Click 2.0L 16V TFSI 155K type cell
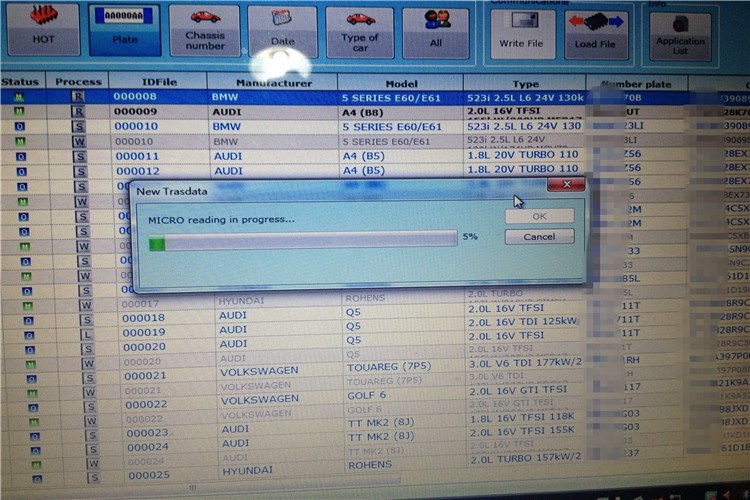 tap(522, 431)
